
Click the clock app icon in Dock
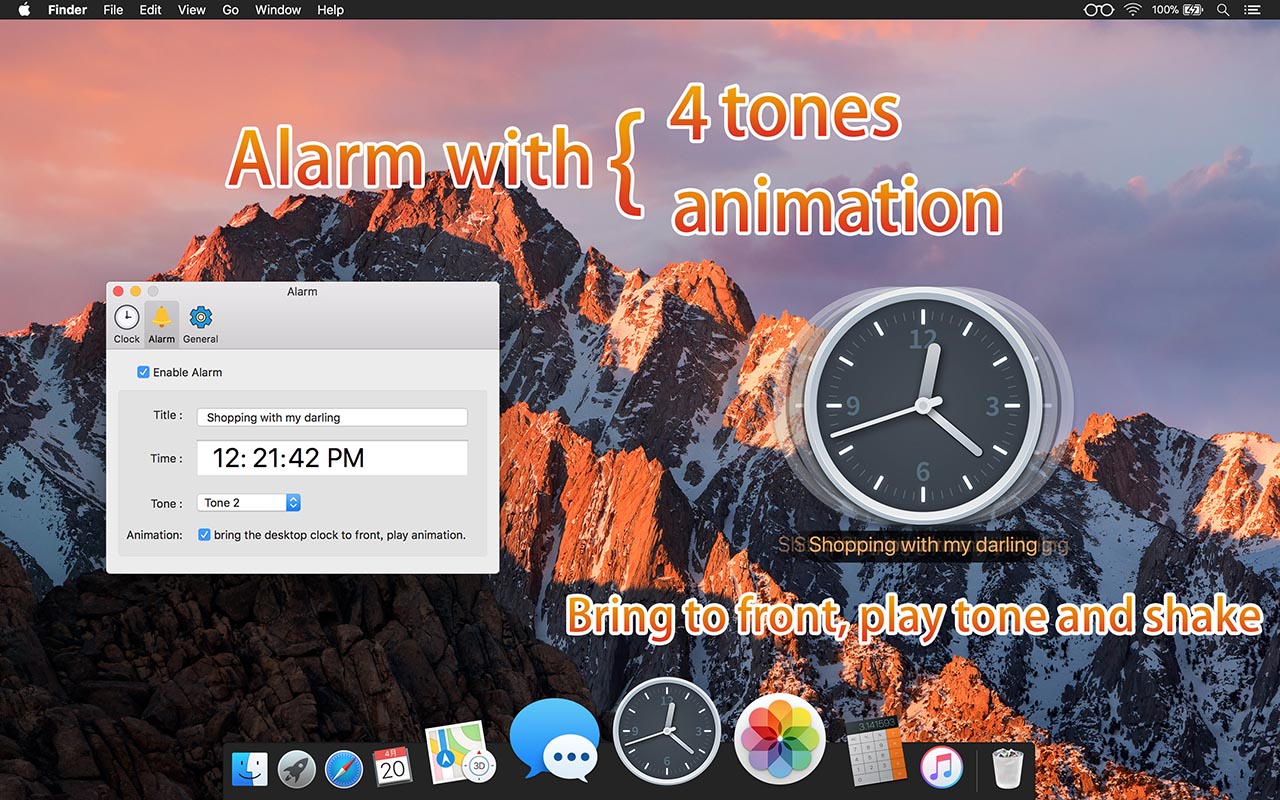coord(666,730)
